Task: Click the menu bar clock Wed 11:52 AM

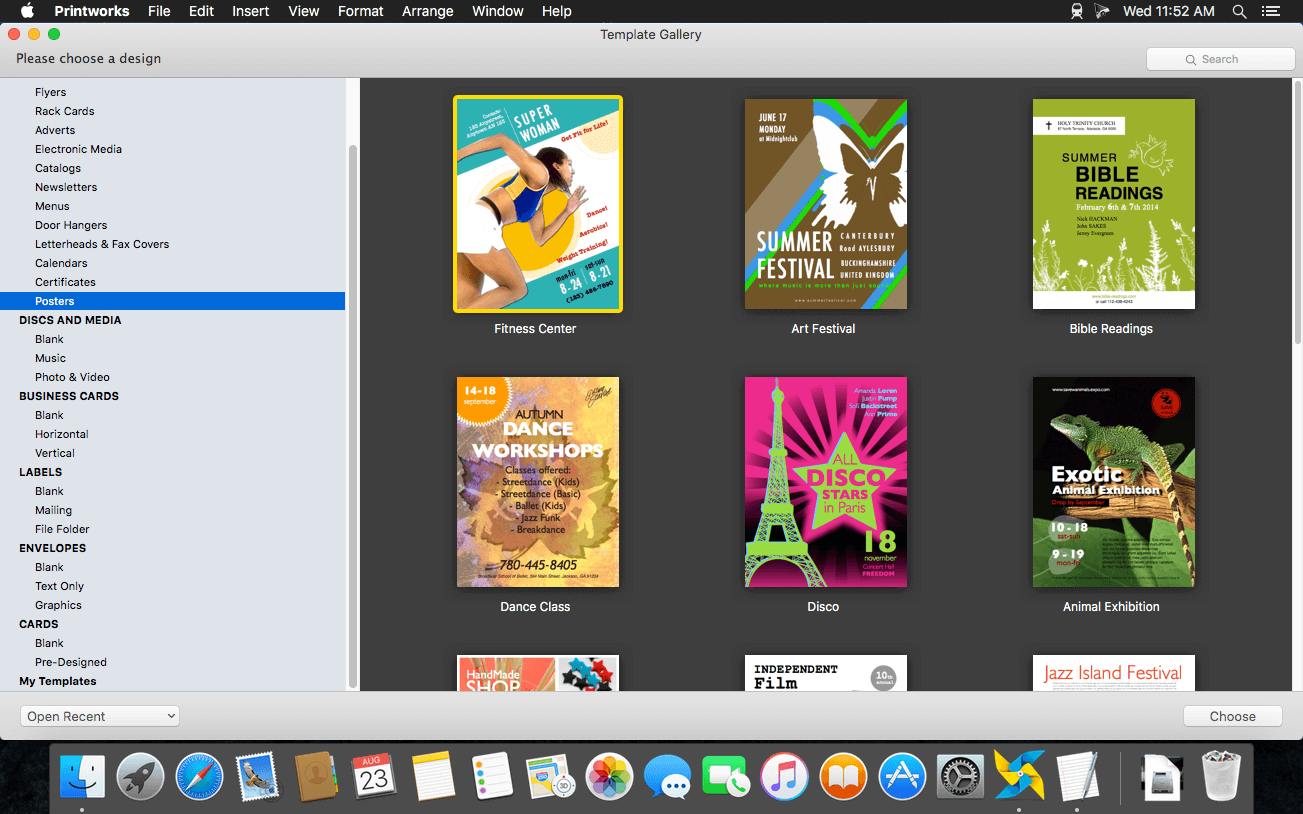Action: 1169,11
